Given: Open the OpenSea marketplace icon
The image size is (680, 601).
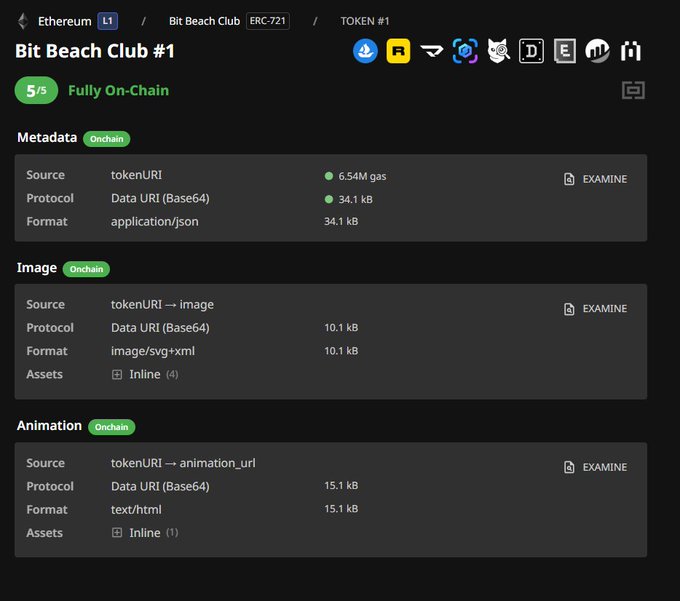Looking at the screenshot, I should 365,51.
